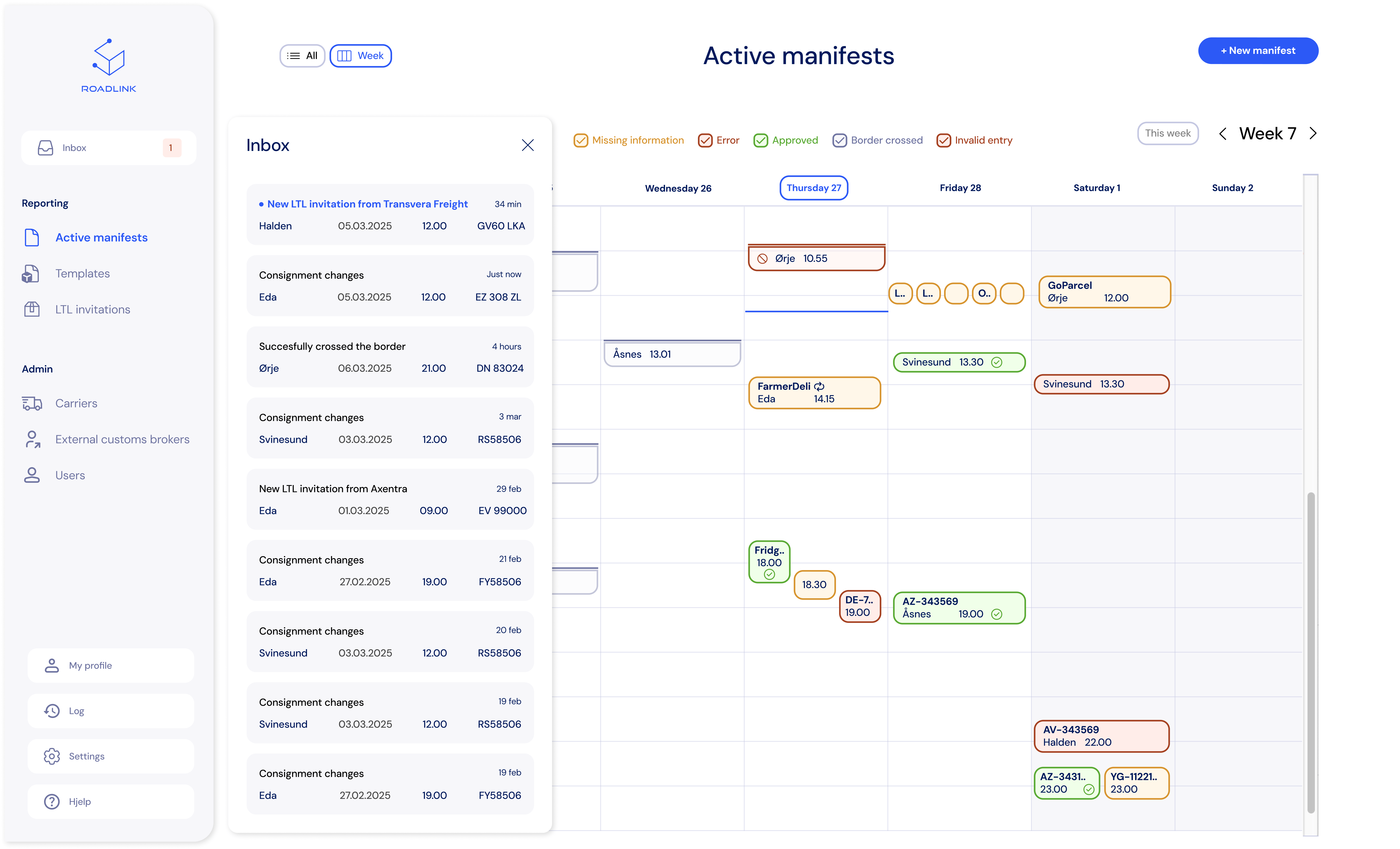This screenshot has width=1400, height=849.
Task: Close the Inbox panel with X
Action: point(528,146)
